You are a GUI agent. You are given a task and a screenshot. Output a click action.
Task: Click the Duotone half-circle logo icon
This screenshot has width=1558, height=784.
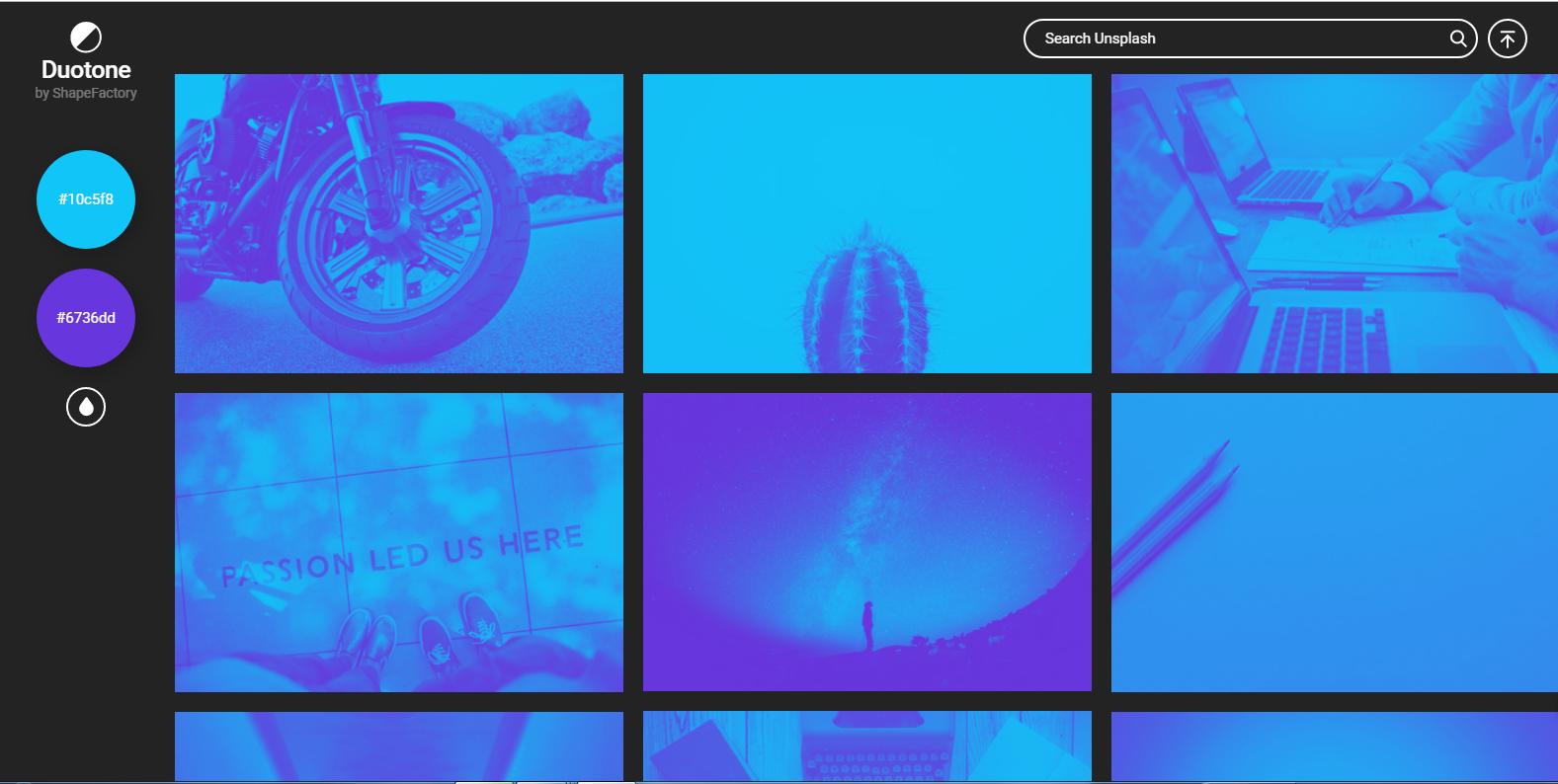(86, 38)
